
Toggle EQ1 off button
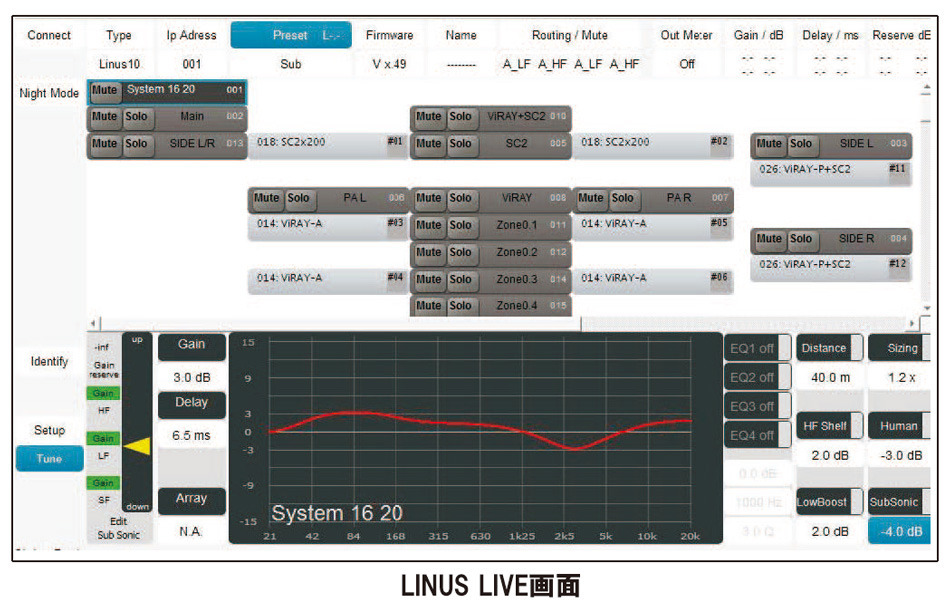[757, 348]
